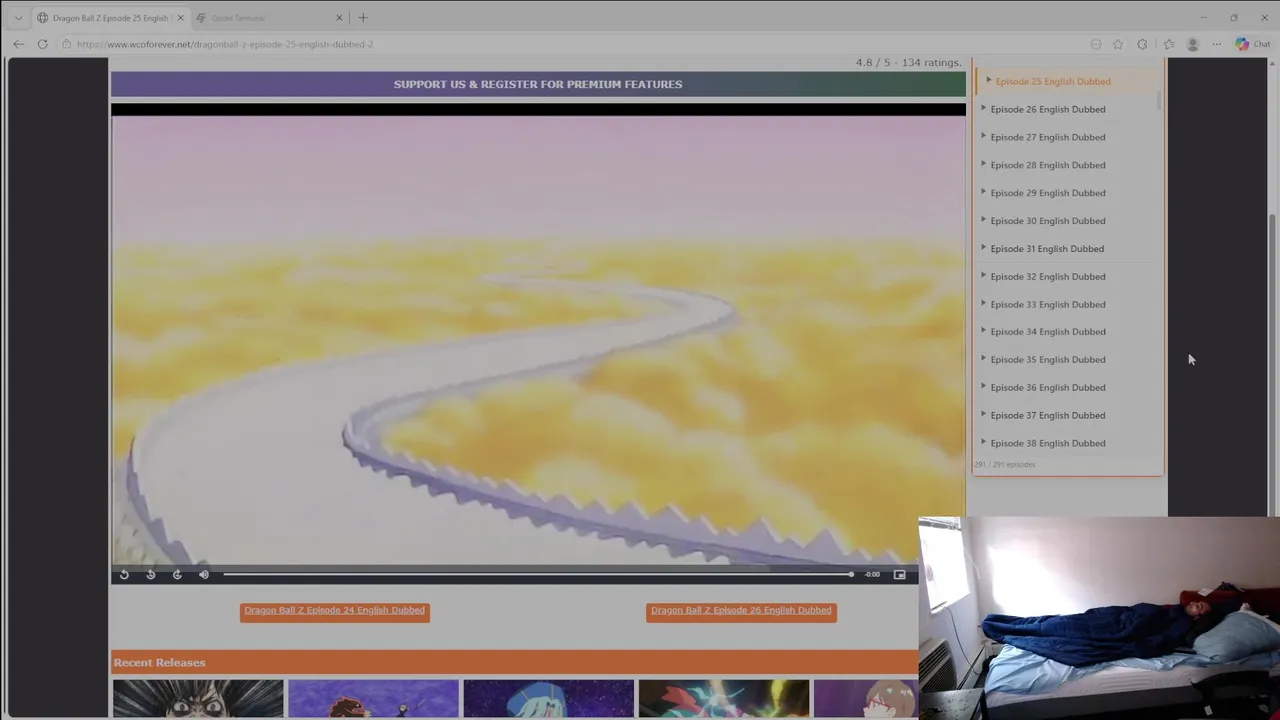This screenshot has height=720, width=1280.
Task: Open the second Recent Releases thumbnail
Action: [373, 699]
